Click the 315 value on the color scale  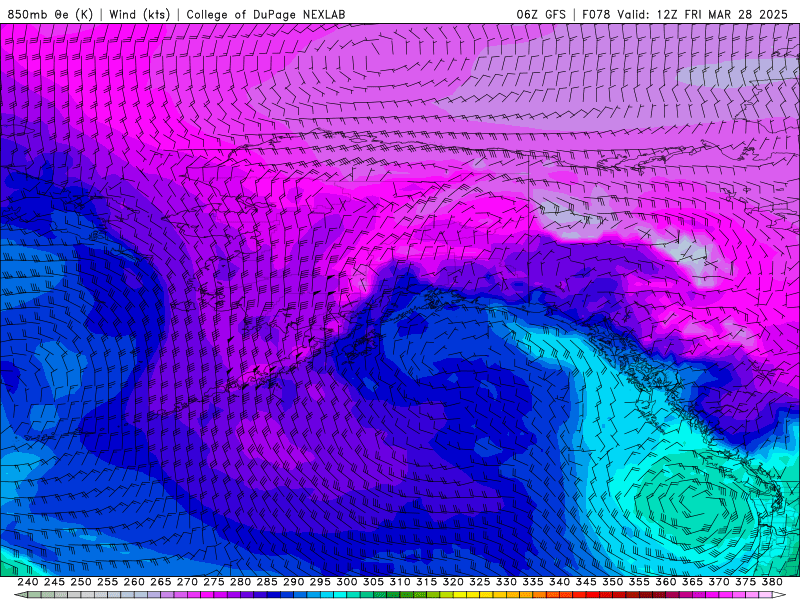click(x=426, y=582)
